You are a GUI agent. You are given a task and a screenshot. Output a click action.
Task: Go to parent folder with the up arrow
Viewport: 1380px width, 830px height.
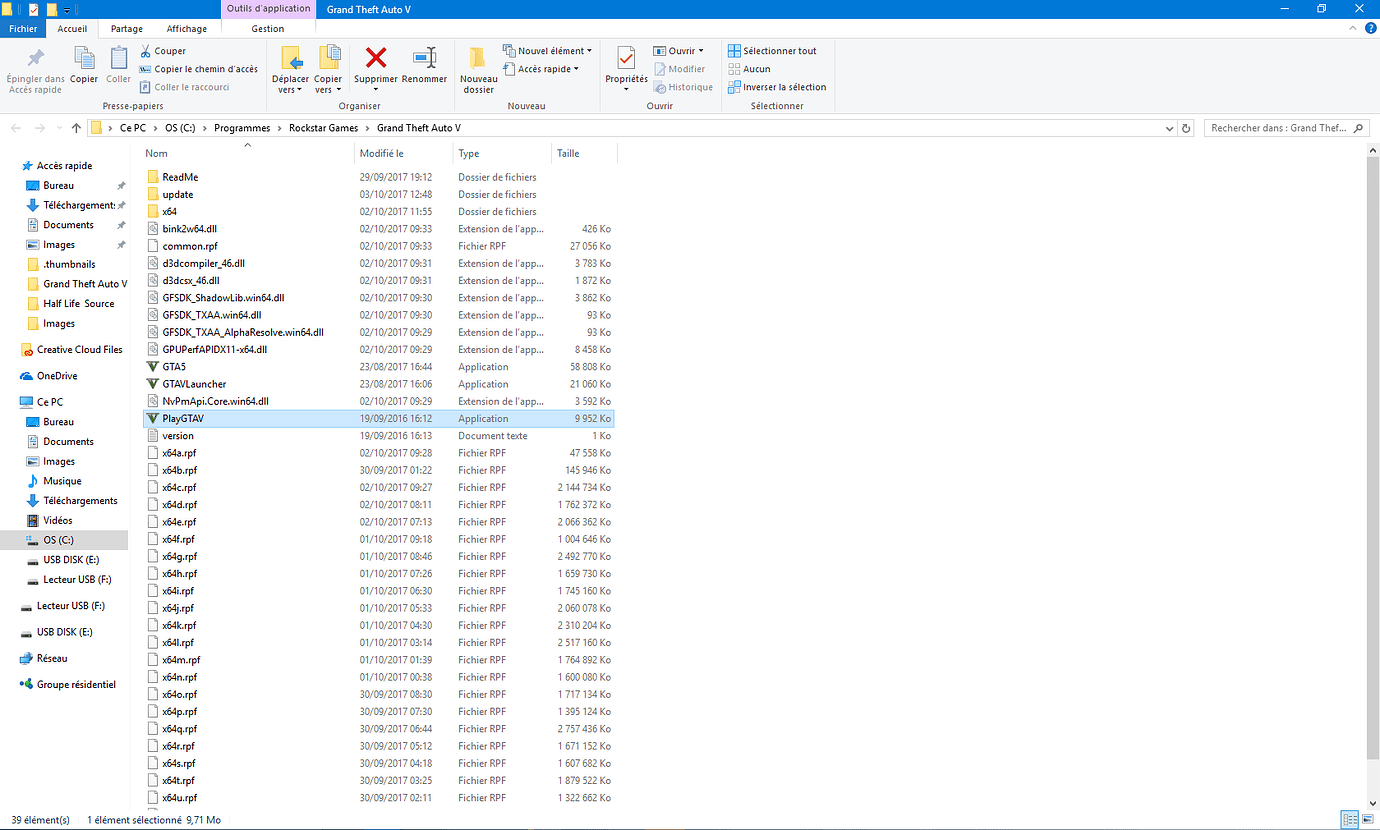(x=77, y=127)
